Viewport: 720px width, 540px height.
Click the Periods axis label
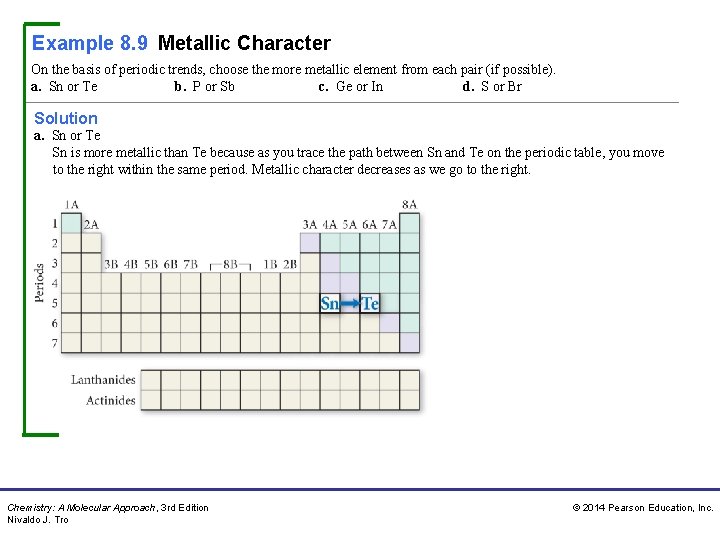[x=39, y=282]
